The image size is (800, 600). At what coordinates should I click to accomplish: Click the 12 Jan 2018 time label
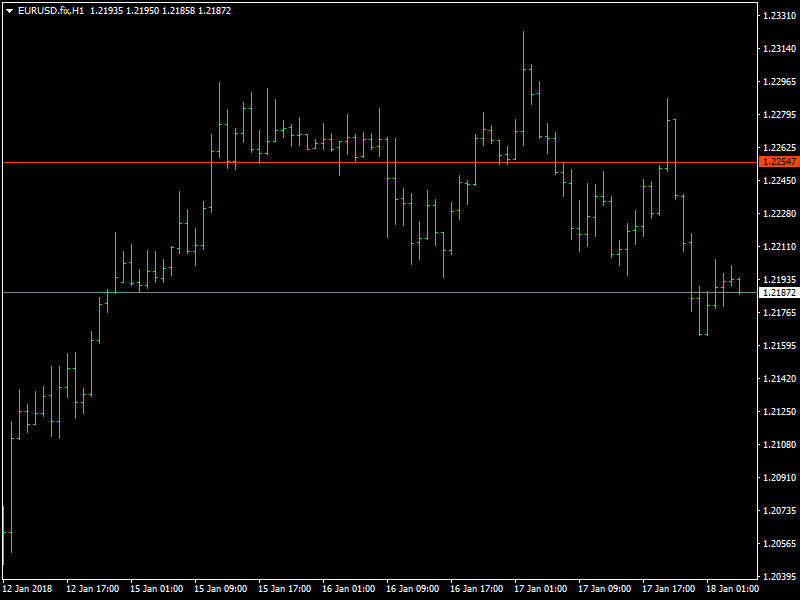point(27,589)
